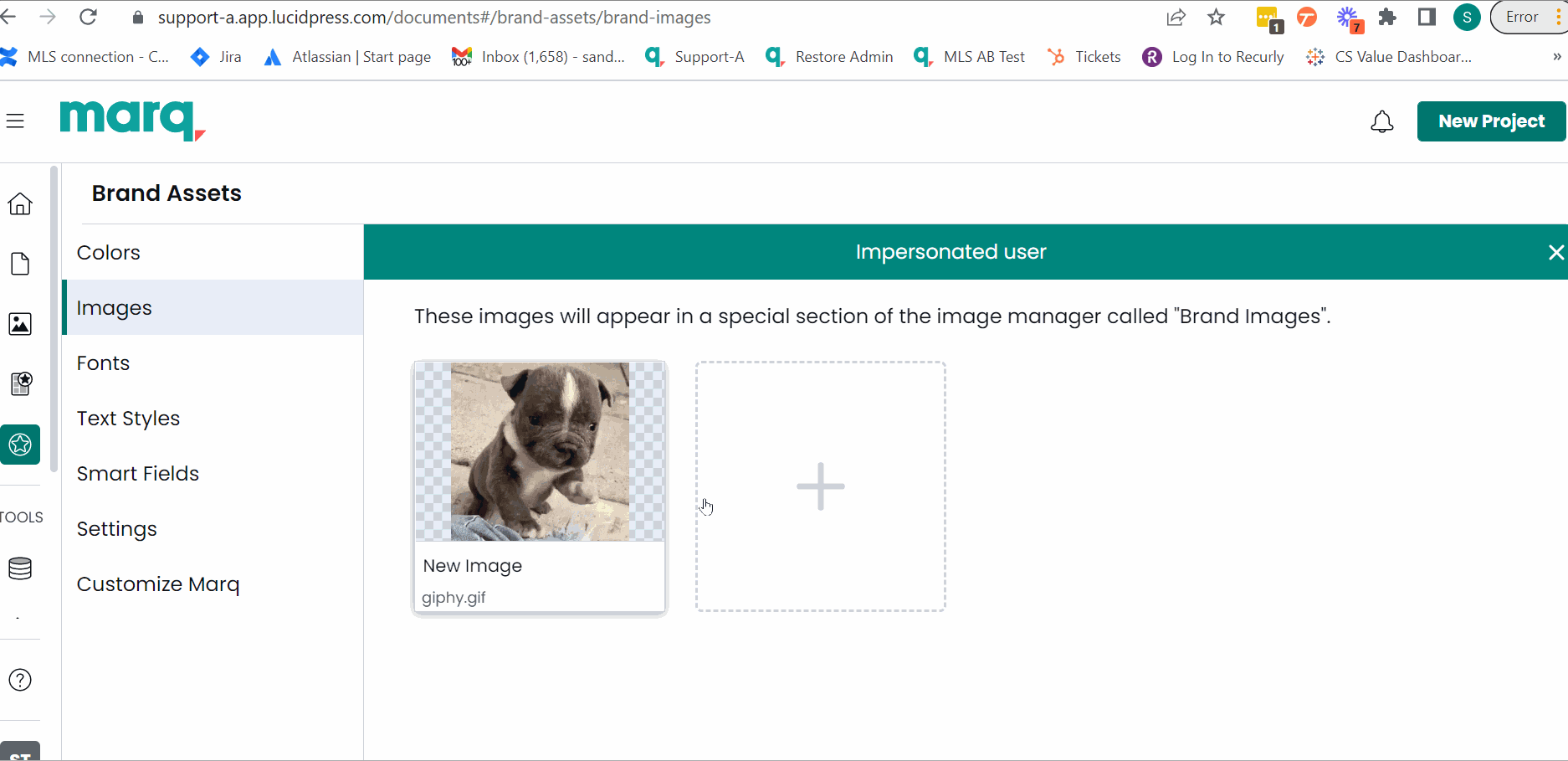Screen dimensions: 1568x761
Task: Open the Smart Fields section
Action: [138, 473]
